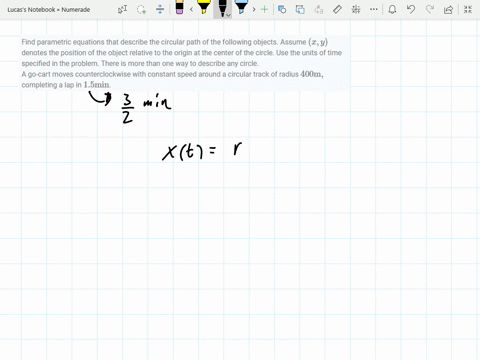The width and height of the screenshot is (480, 360).
Task: Click the text '400m' in the problem
Action: click(x=311, y=74)
